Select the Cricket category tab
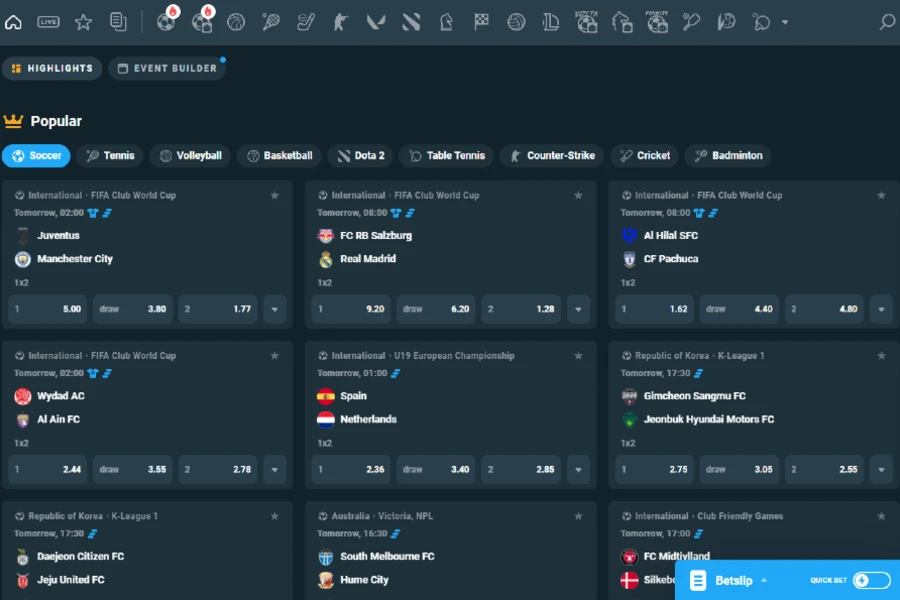Screen dimensions: 900x600 (x=643, y=155)
